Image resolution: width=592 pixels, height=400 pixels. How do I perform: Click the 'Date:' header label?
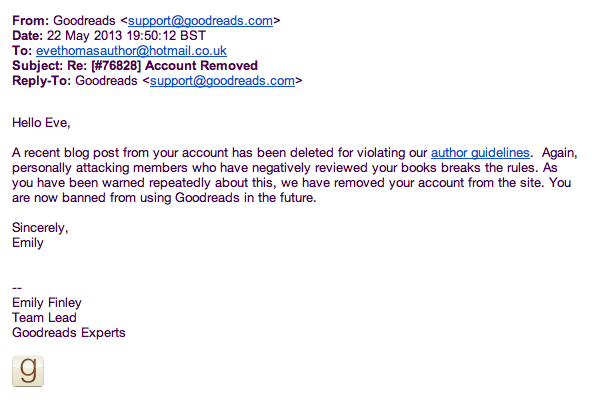[28, 36]
